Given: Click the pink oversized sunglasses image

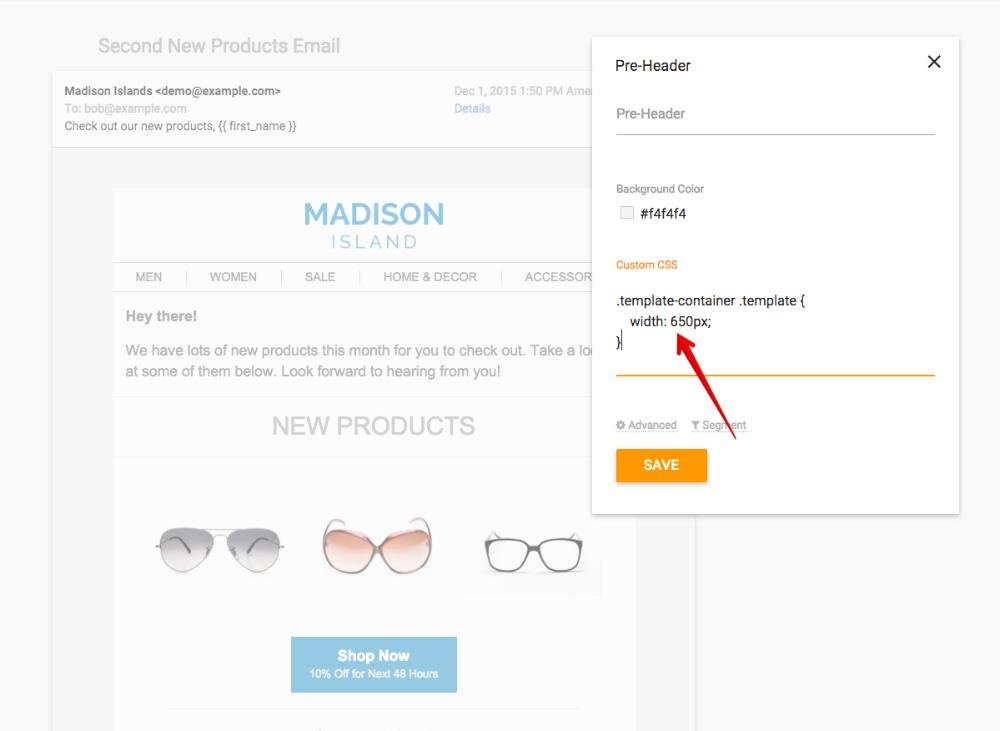Looking at the screenshot, I should (376, 546).
